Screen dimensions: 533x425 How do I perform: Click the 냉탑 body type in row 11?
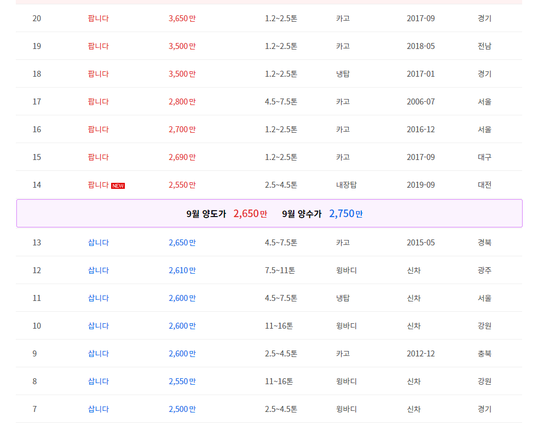point(343,298)
